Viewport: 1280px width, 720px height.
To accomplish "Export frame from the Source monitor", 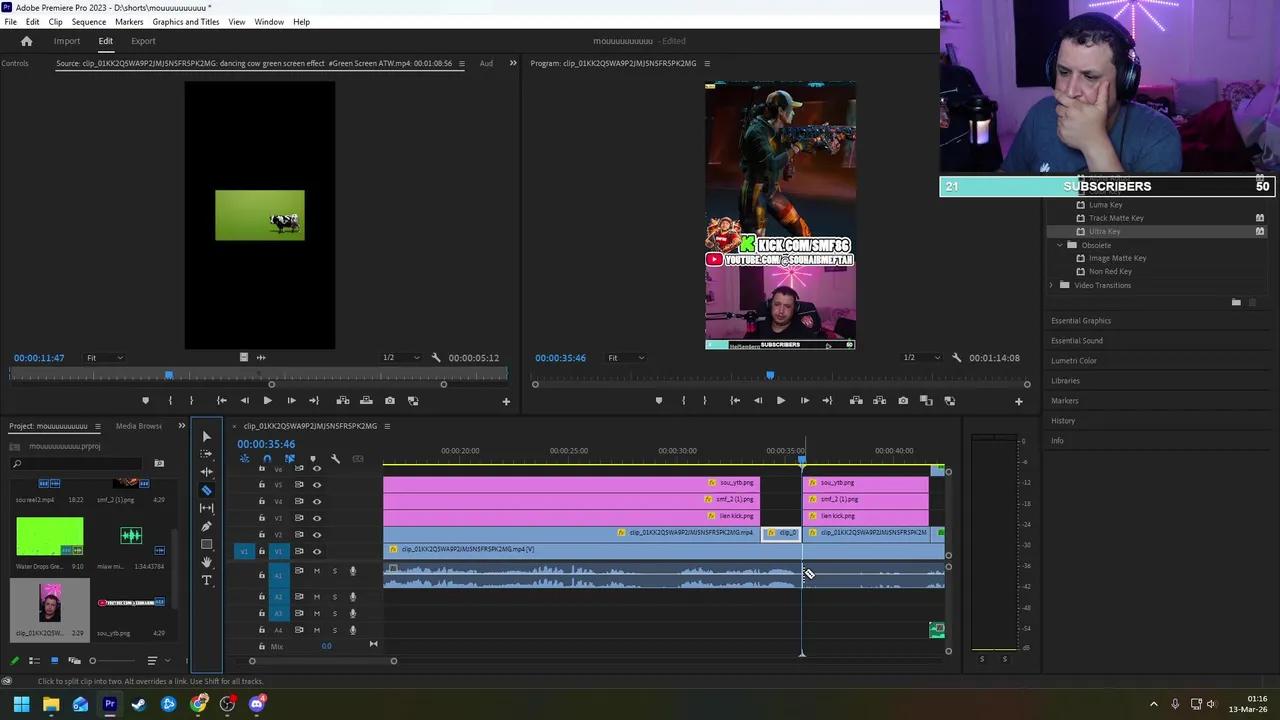I will point(390,400).
